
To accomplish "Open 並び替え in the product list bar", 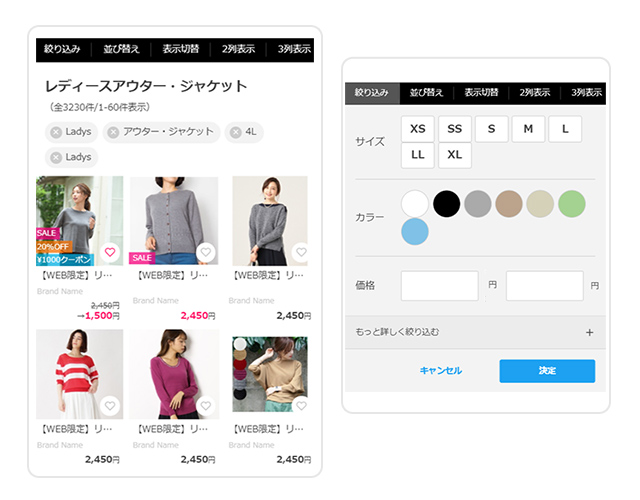I will [x=121, y=50].
